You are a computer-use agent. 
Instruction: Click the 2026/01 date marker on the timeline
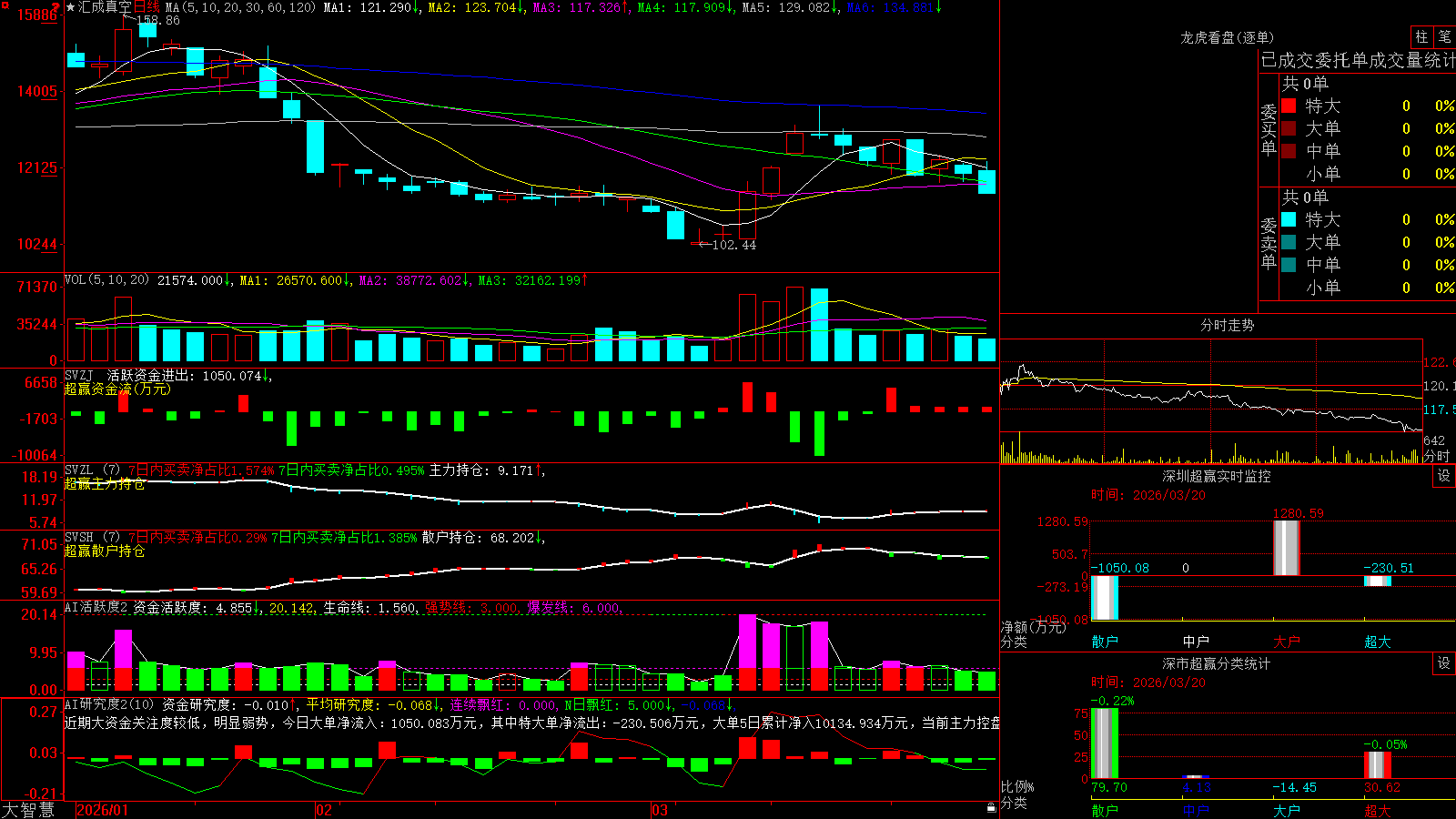pyautogui.click(x=102, y=810)
